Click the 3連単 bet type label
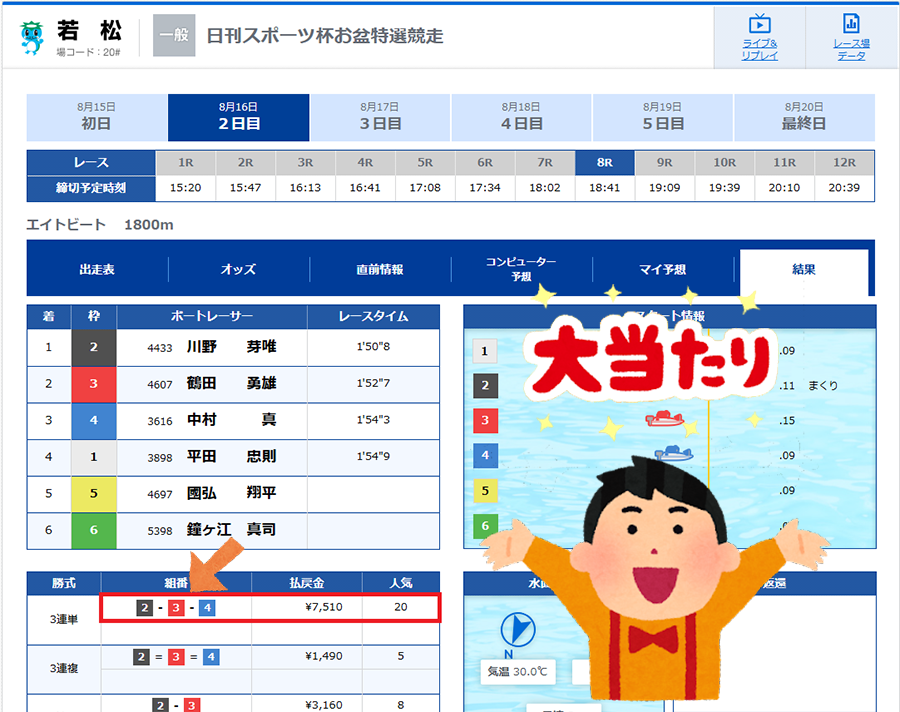The image size is (900, 712). point(64,619)
